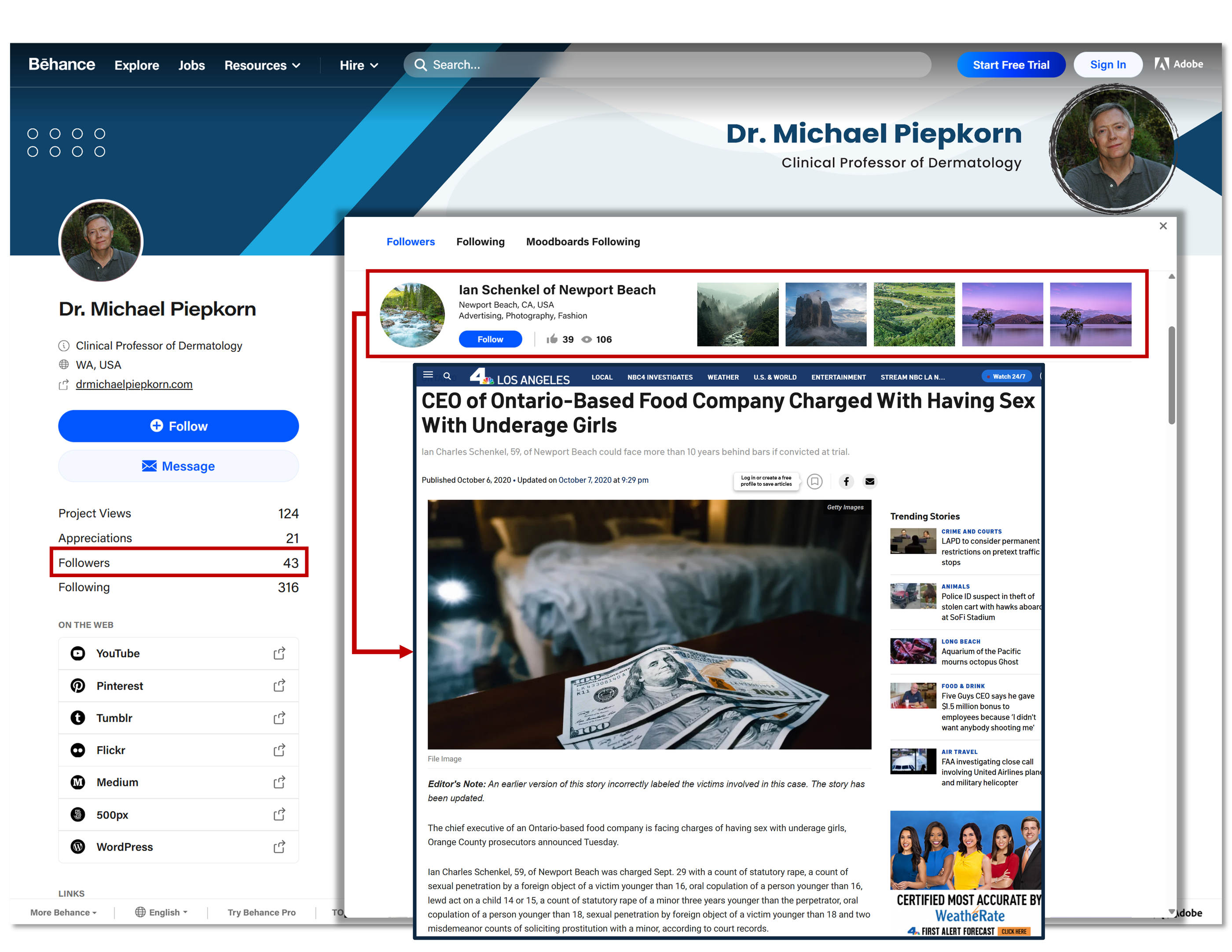Follow Ian Schenkel of Newport Beach

click(490, 339)
